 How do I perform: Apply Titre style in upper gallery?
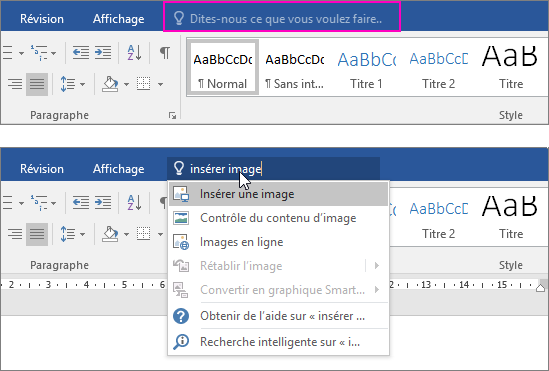[510, 67]
